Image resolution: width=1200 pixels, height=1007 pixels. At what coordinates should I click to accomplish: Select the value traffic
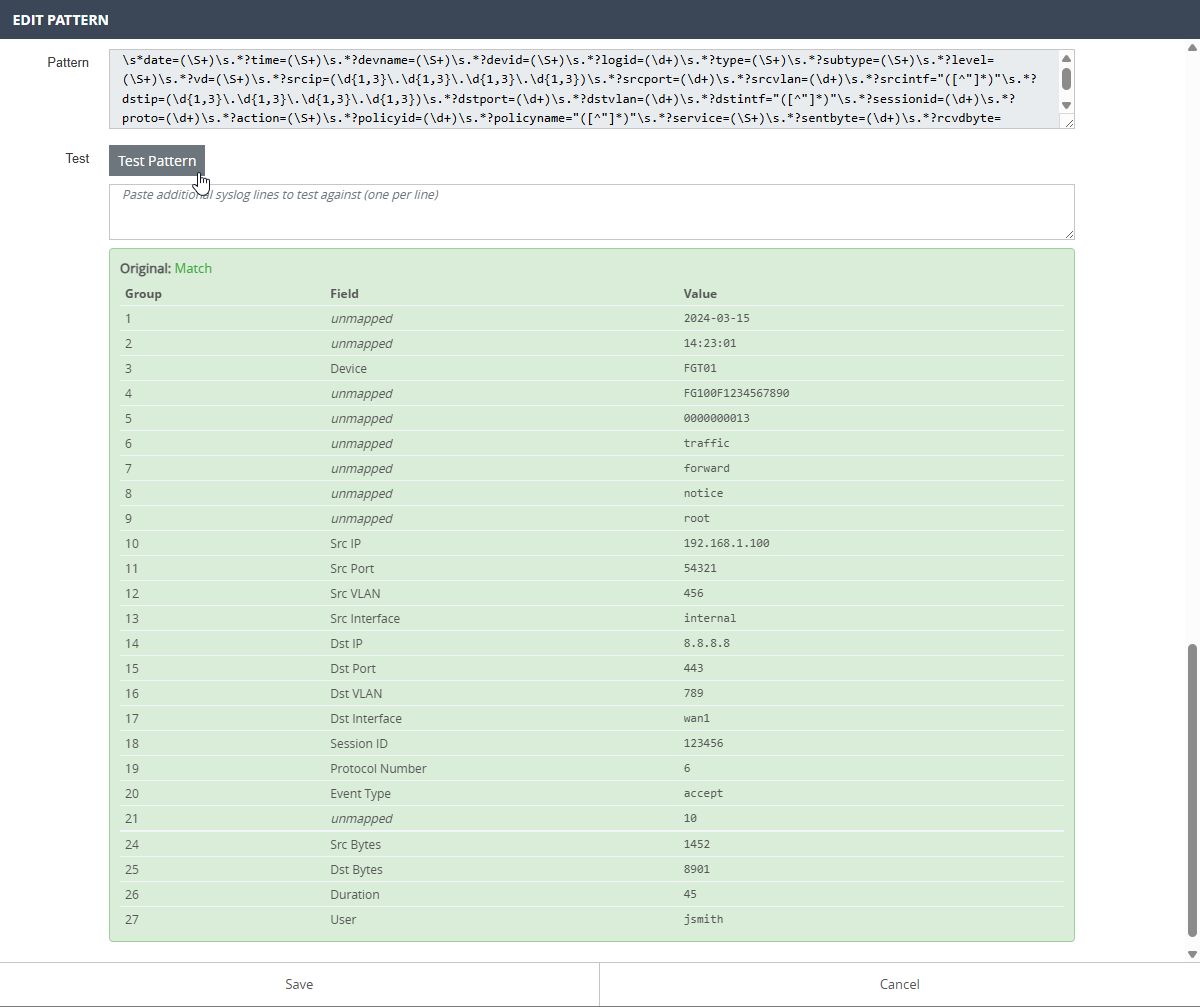[x=706, y=443]
